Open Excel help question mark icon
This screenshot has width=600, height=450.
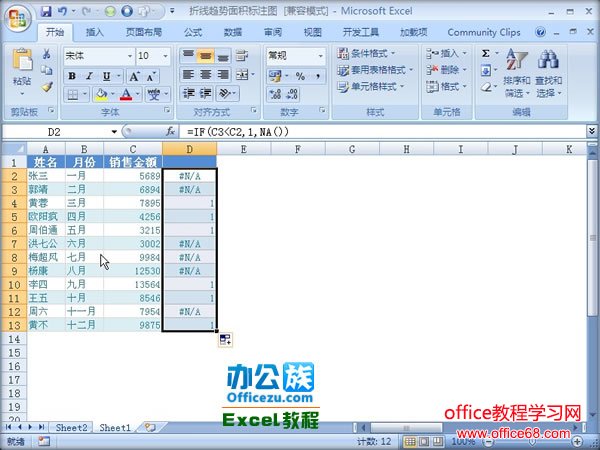pyautogui.click(x=540, y=32)
